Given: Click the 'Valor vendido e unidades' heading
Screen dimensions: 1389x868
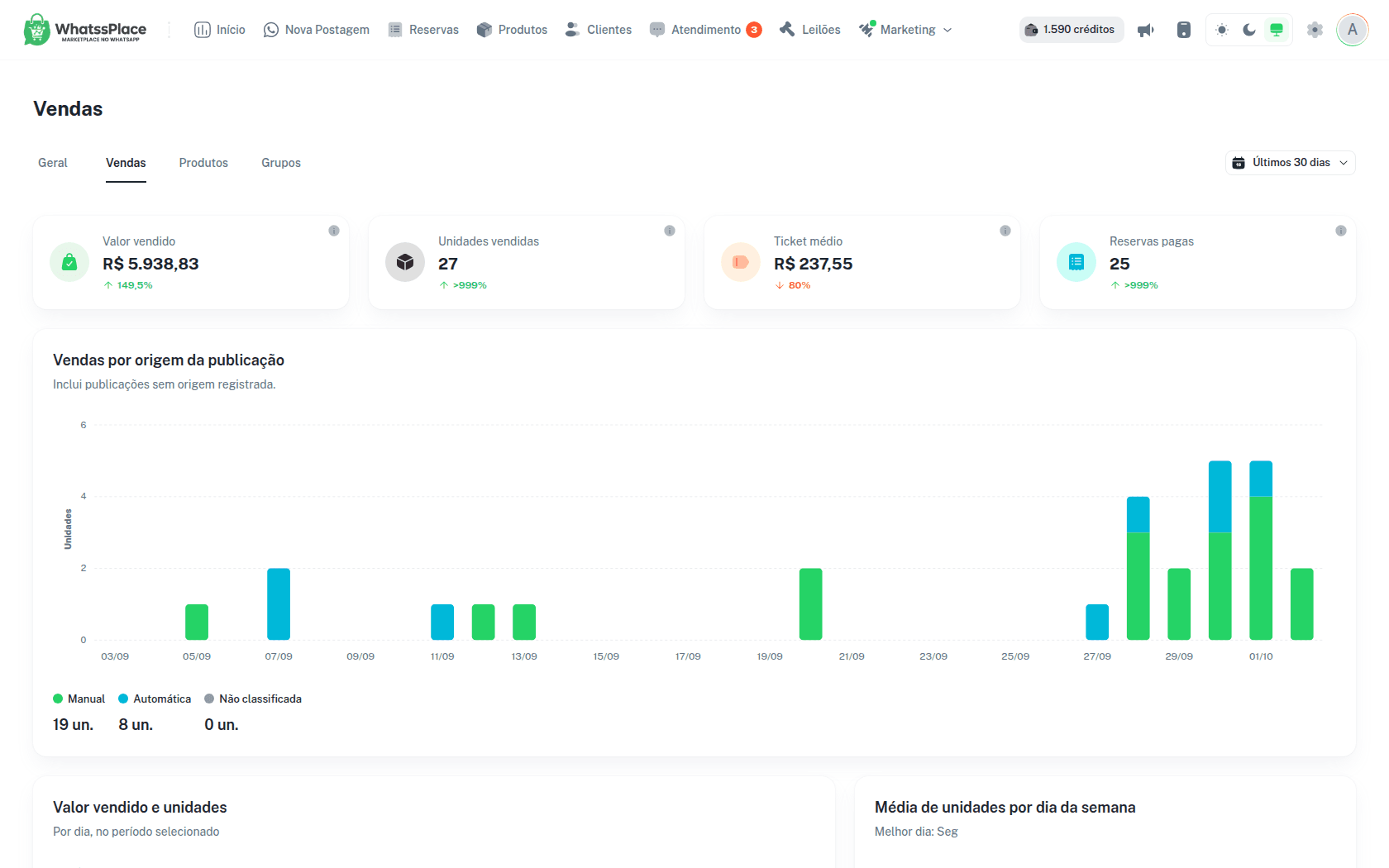Looking at the screenshot, I should (140, 807).
